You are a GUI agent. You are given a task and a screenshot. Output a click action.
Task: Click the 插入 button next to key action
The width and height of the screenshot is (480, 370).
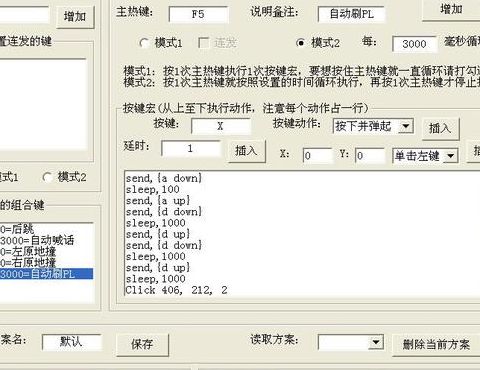[440, 128]
